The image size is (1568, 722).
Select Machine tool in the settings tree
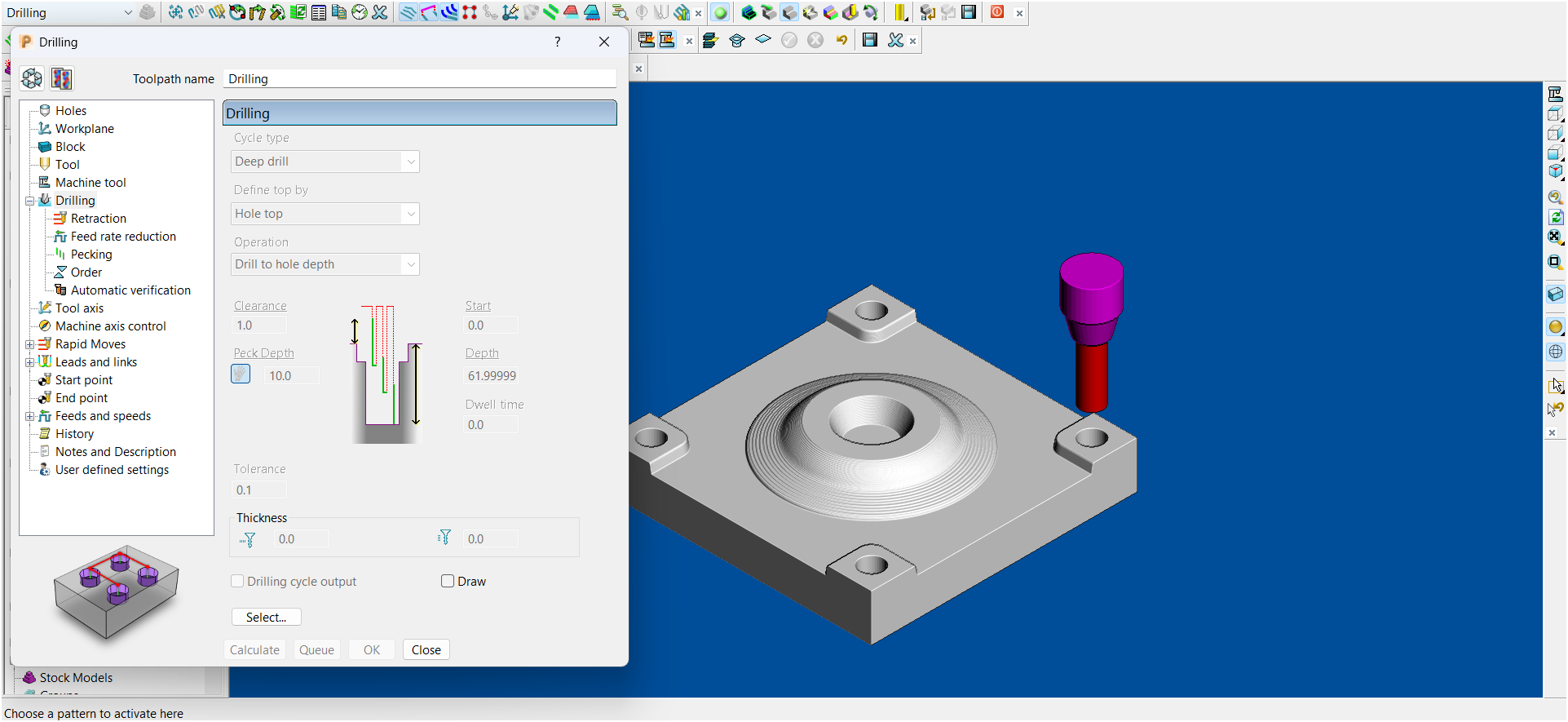[91, 183]
